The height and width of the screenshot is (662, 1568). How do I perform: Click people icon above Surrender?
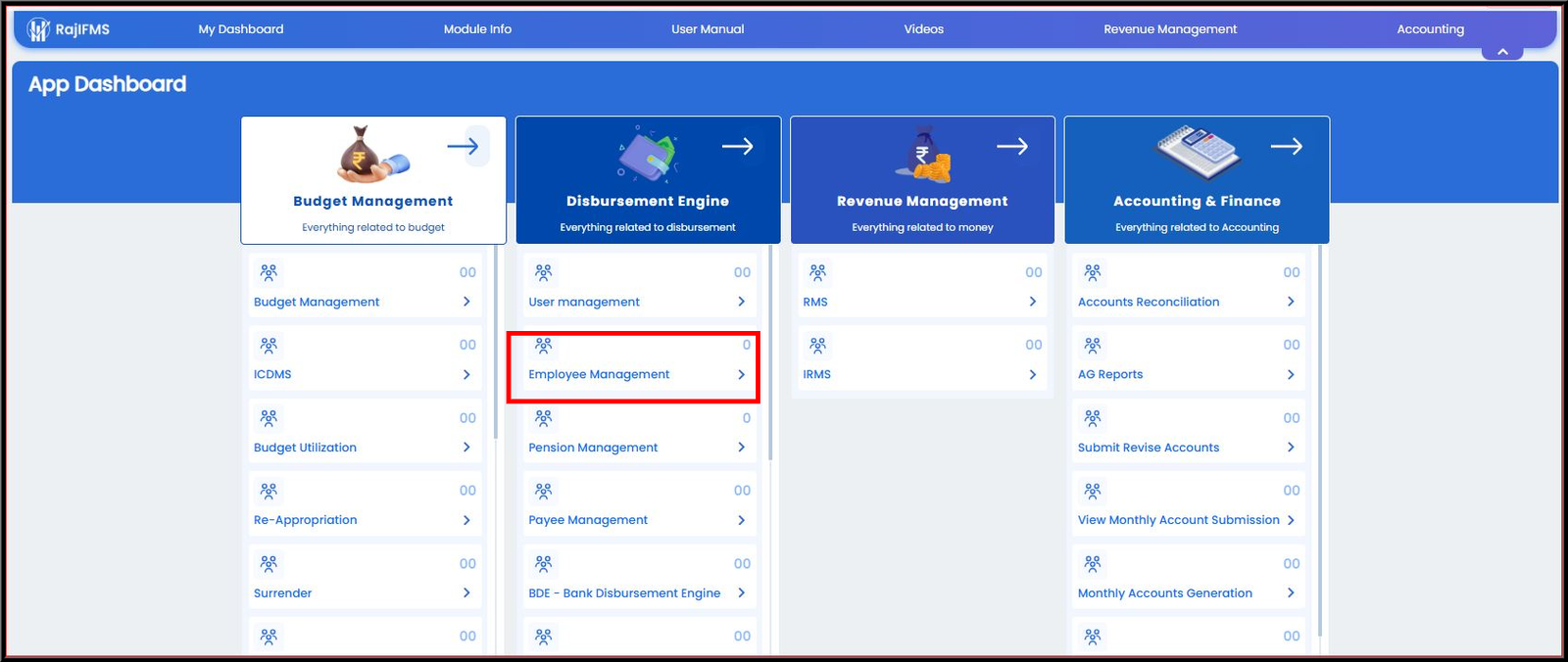(269, 563)
